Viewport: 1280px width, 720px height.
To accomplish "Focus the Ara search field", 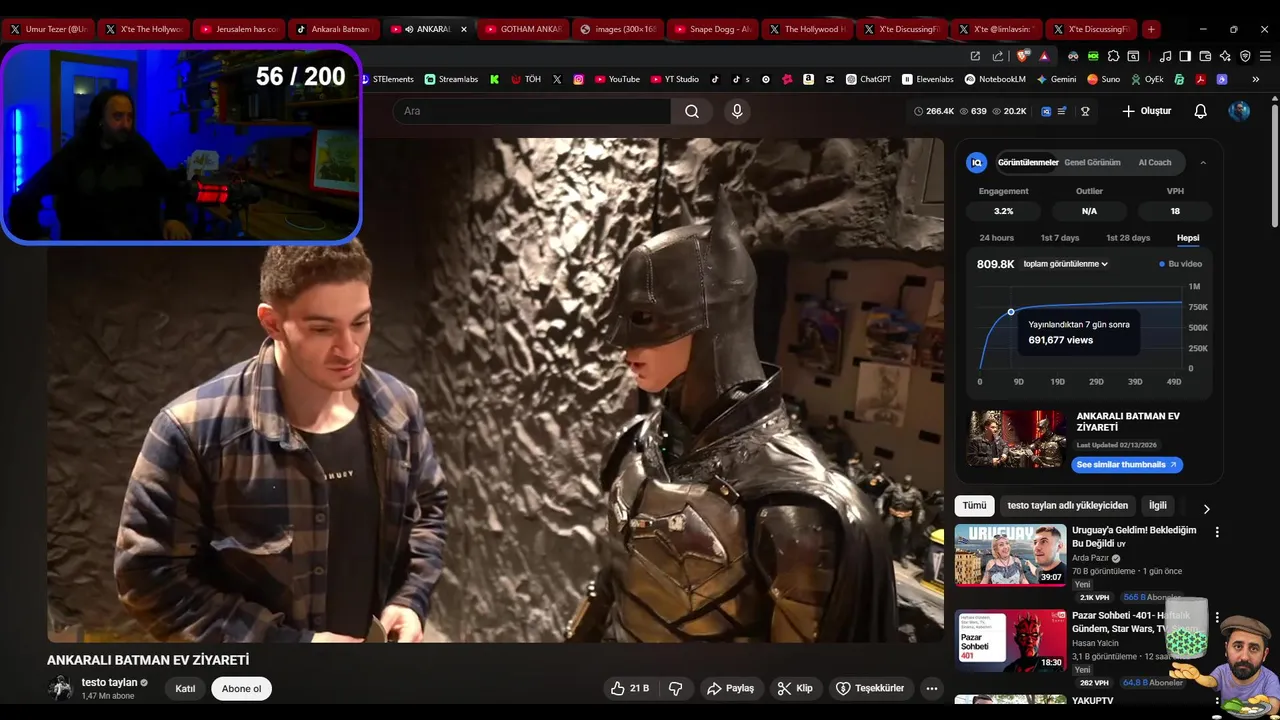I will [x=531, y=111].
